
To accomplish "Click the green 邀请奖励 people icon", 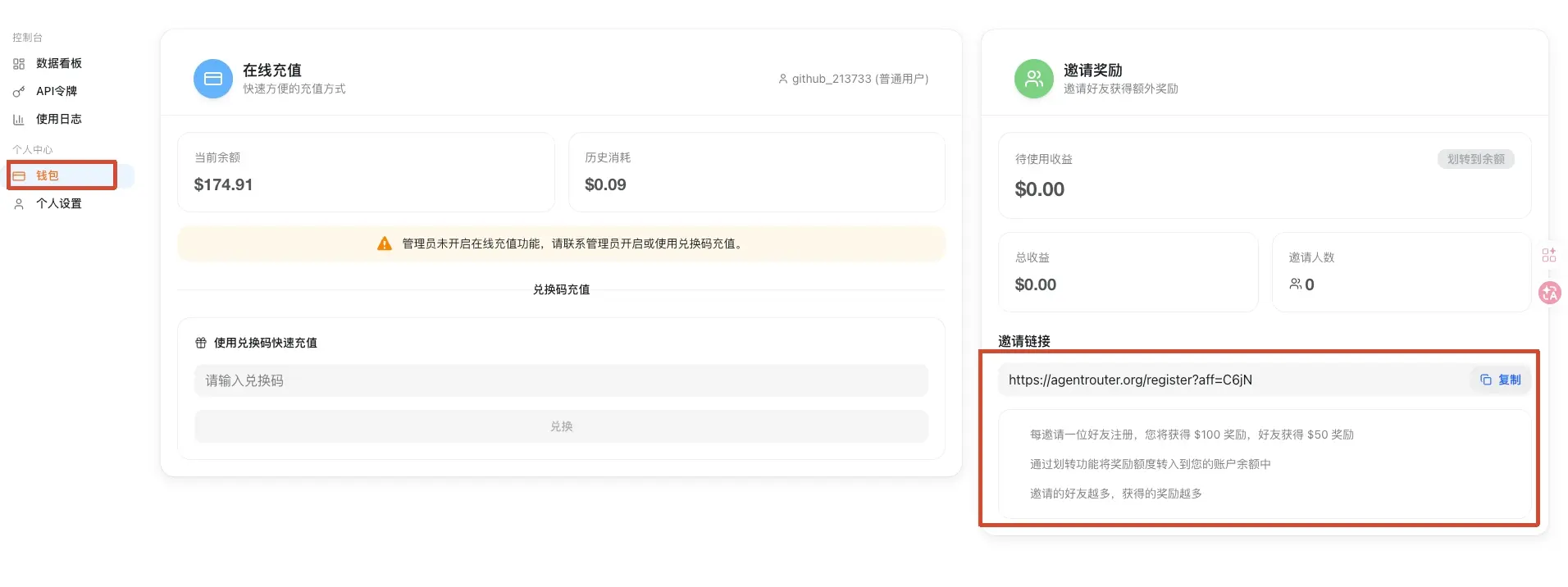I will (1034, 79).
